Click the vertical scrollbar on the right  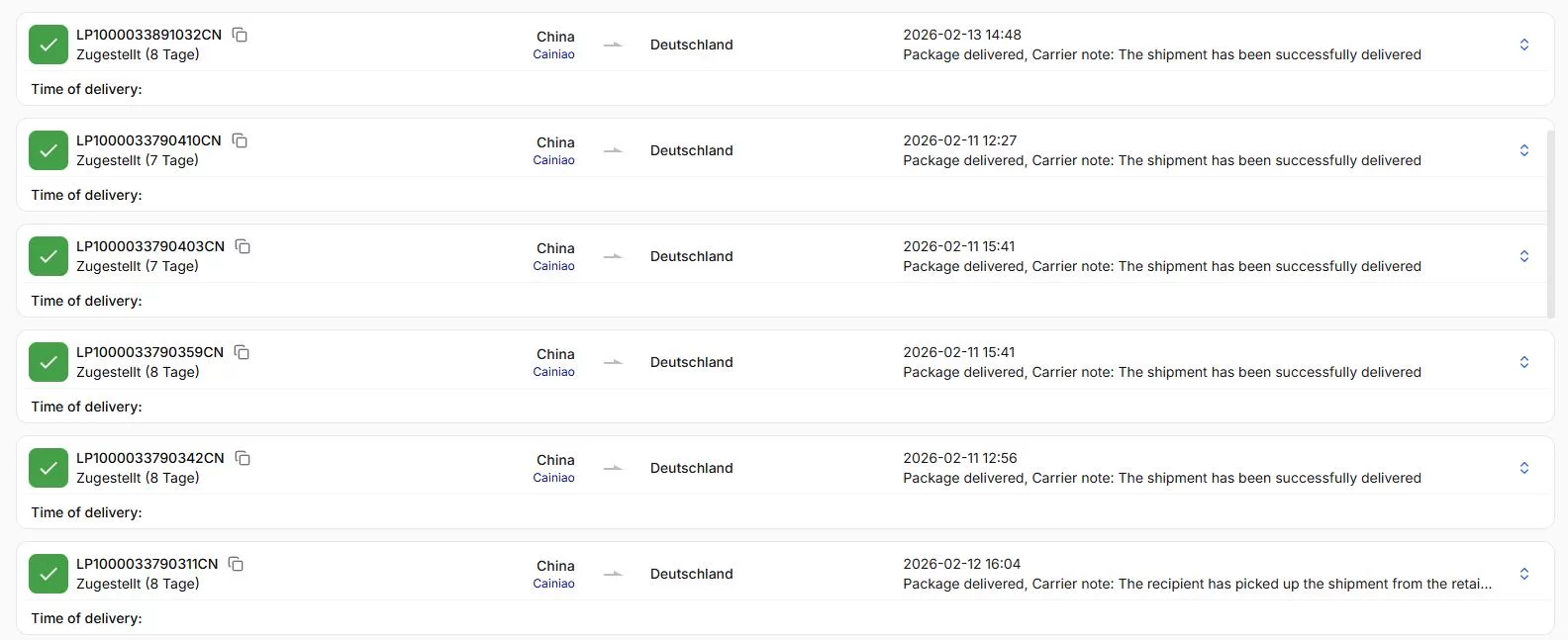point(1550,223)
